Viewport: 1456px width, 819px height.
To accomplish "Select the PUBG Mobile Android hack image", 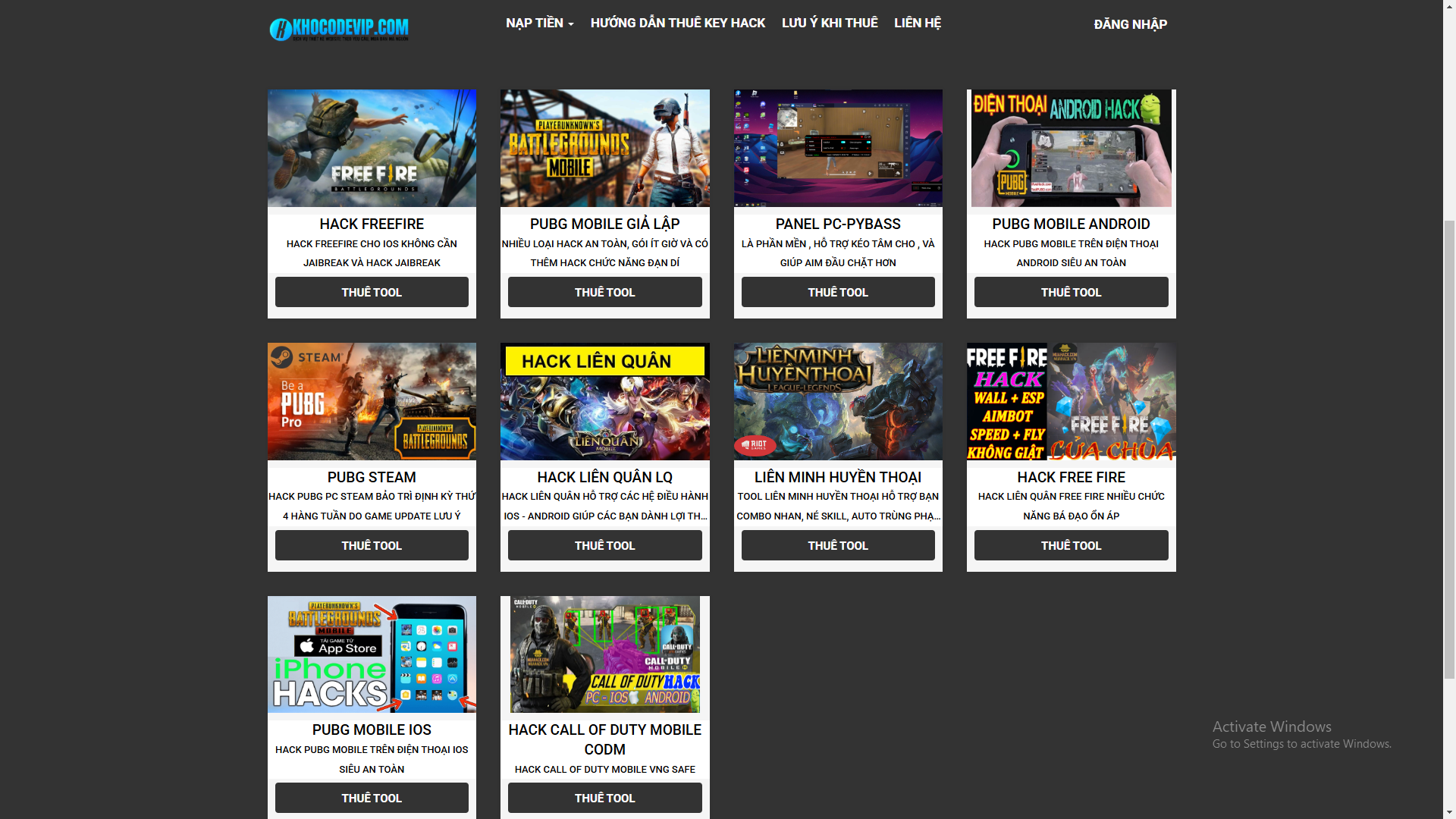I will pos(1071,148).
